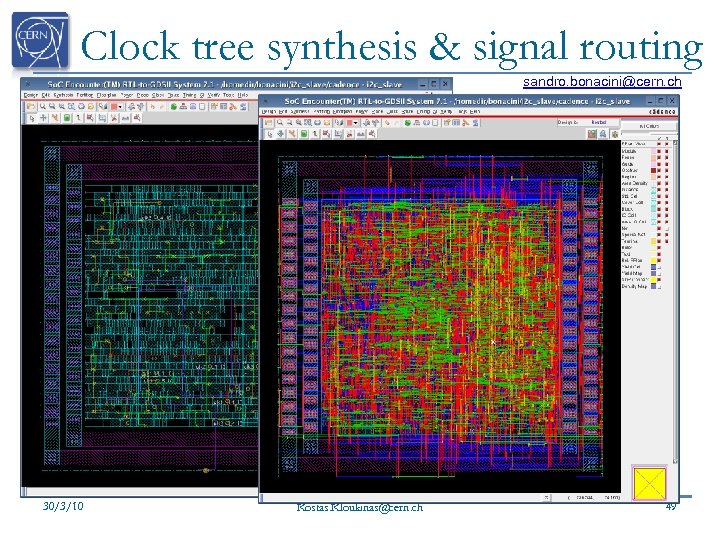This screenshot has width=720, height=540.
Task: Click the Rel. FPlan yellow color swatch
Action: (653, 260)
